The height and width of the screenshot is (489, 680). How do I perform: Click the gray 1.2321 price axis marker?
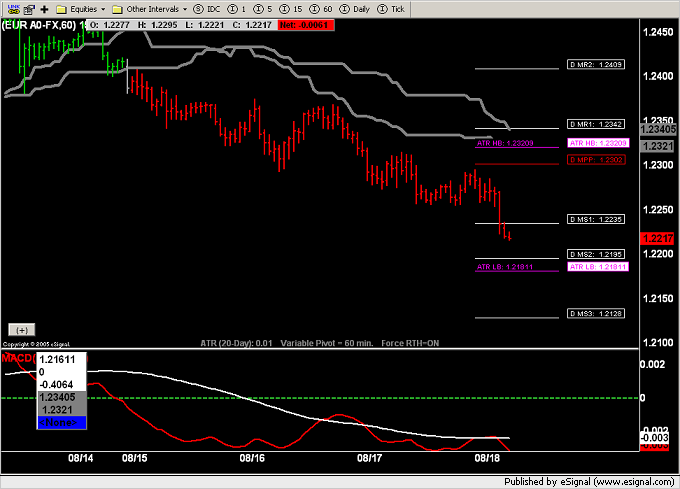point(657,146)
